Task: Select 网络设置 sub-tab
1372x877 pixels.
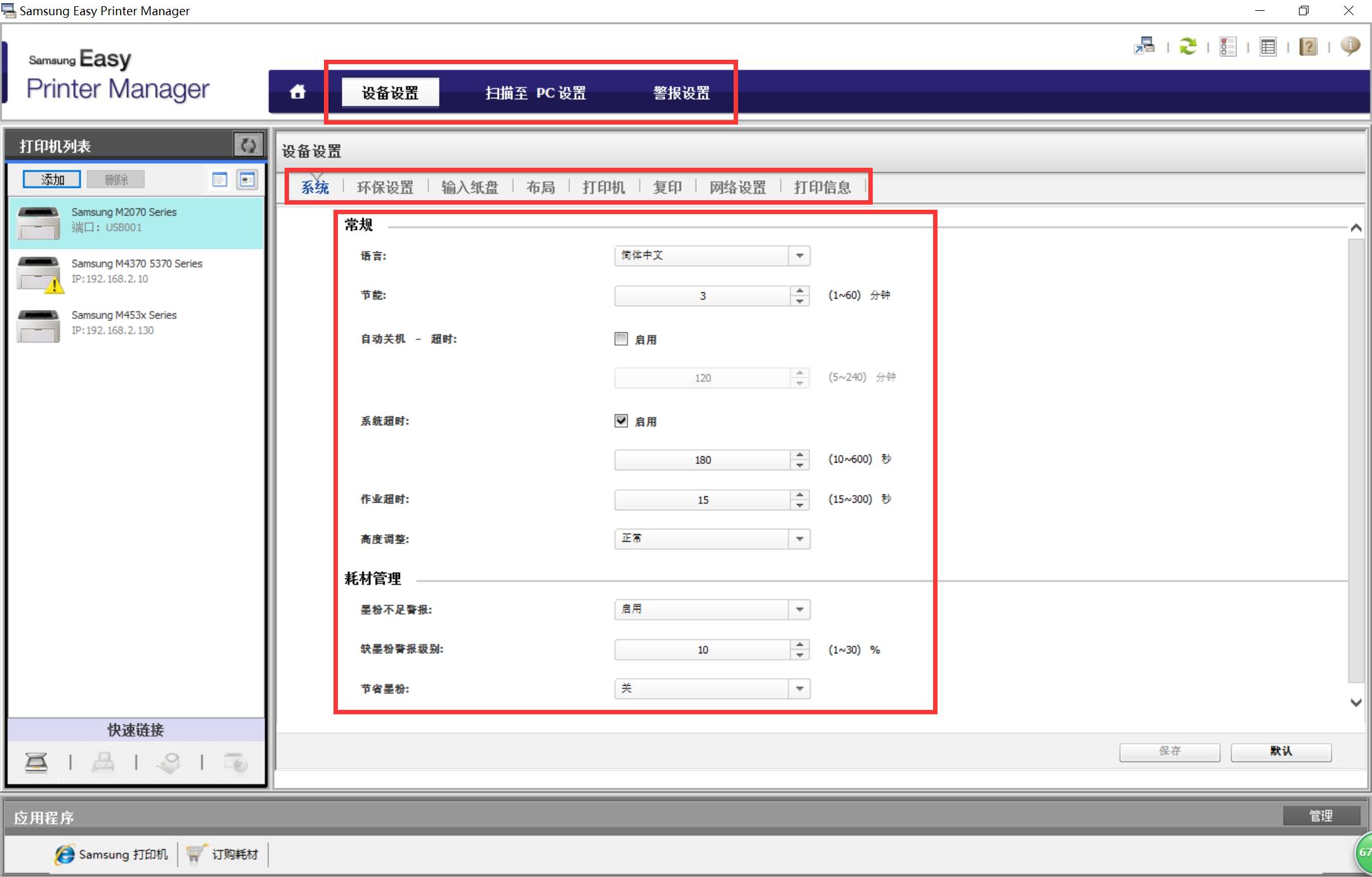Action: 738,187
